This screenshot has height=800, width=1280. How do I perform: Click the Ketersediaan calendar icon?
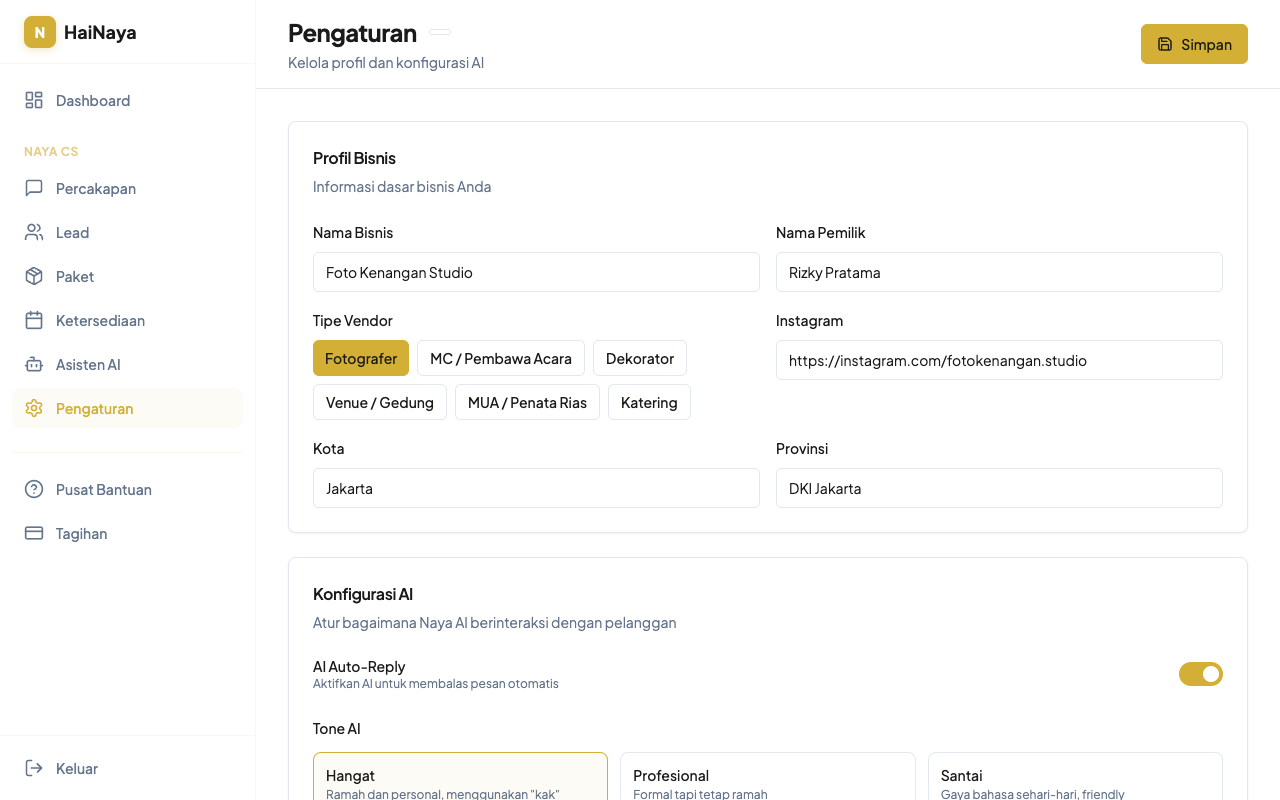click(x=34, y=320)
